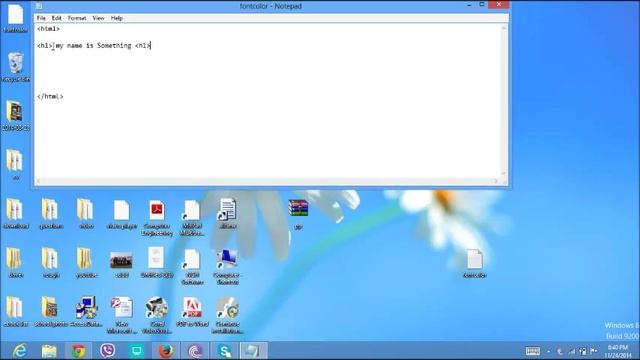Click the Notepad icon in the title bar
Image resolution: width=640 pixels, height=360 pixels.
point(39,6)
